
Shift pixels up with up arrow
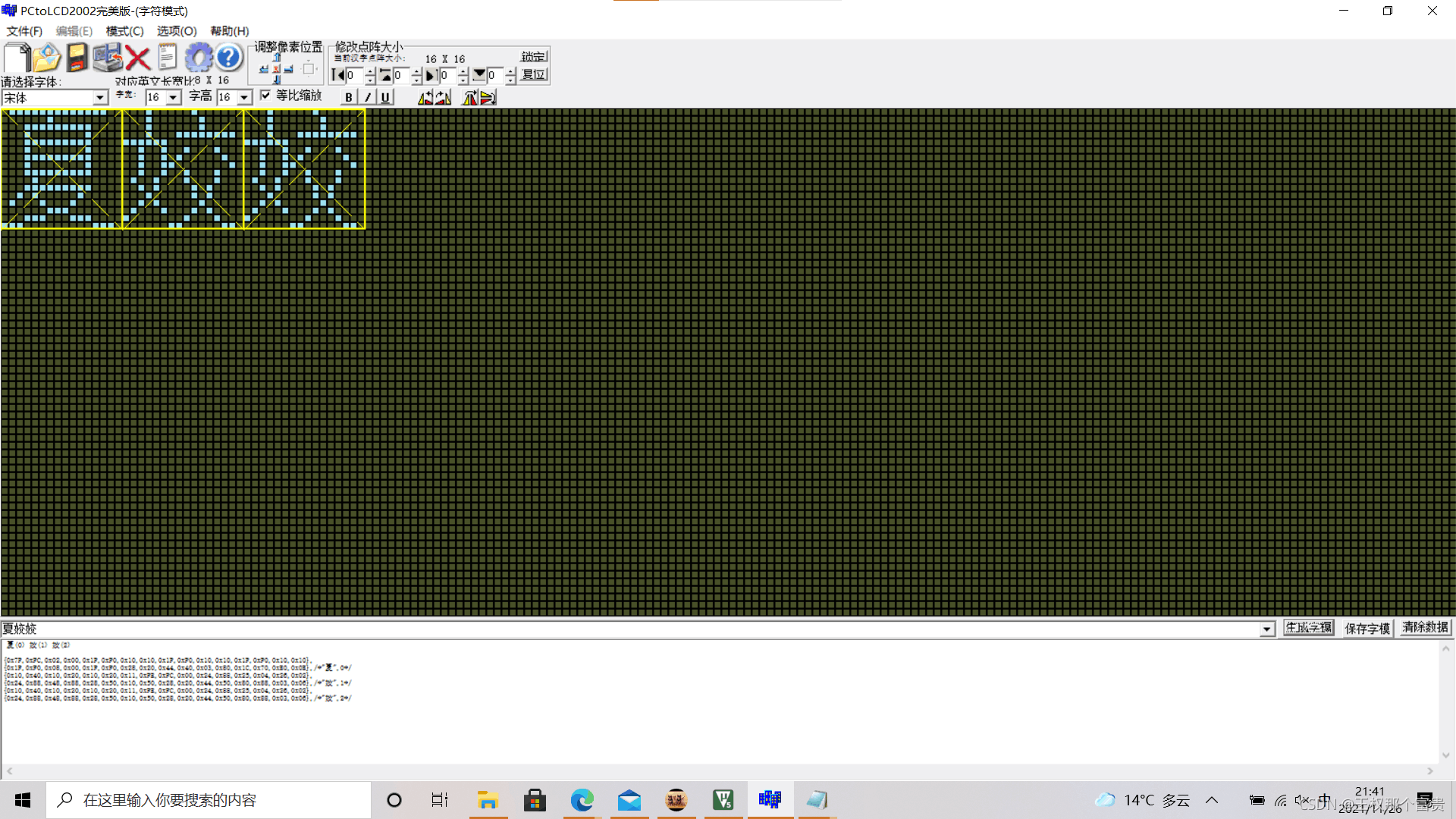point(277,58)
